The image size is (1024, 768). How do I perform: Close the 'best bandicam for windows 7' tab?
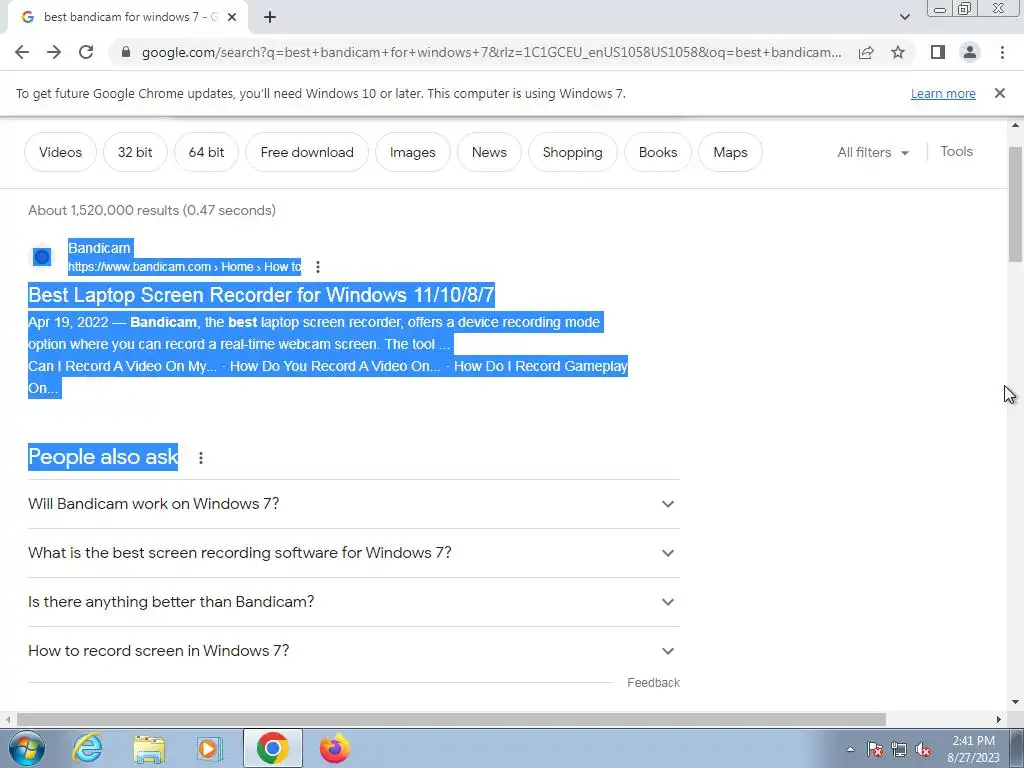[x=232, y=17]
